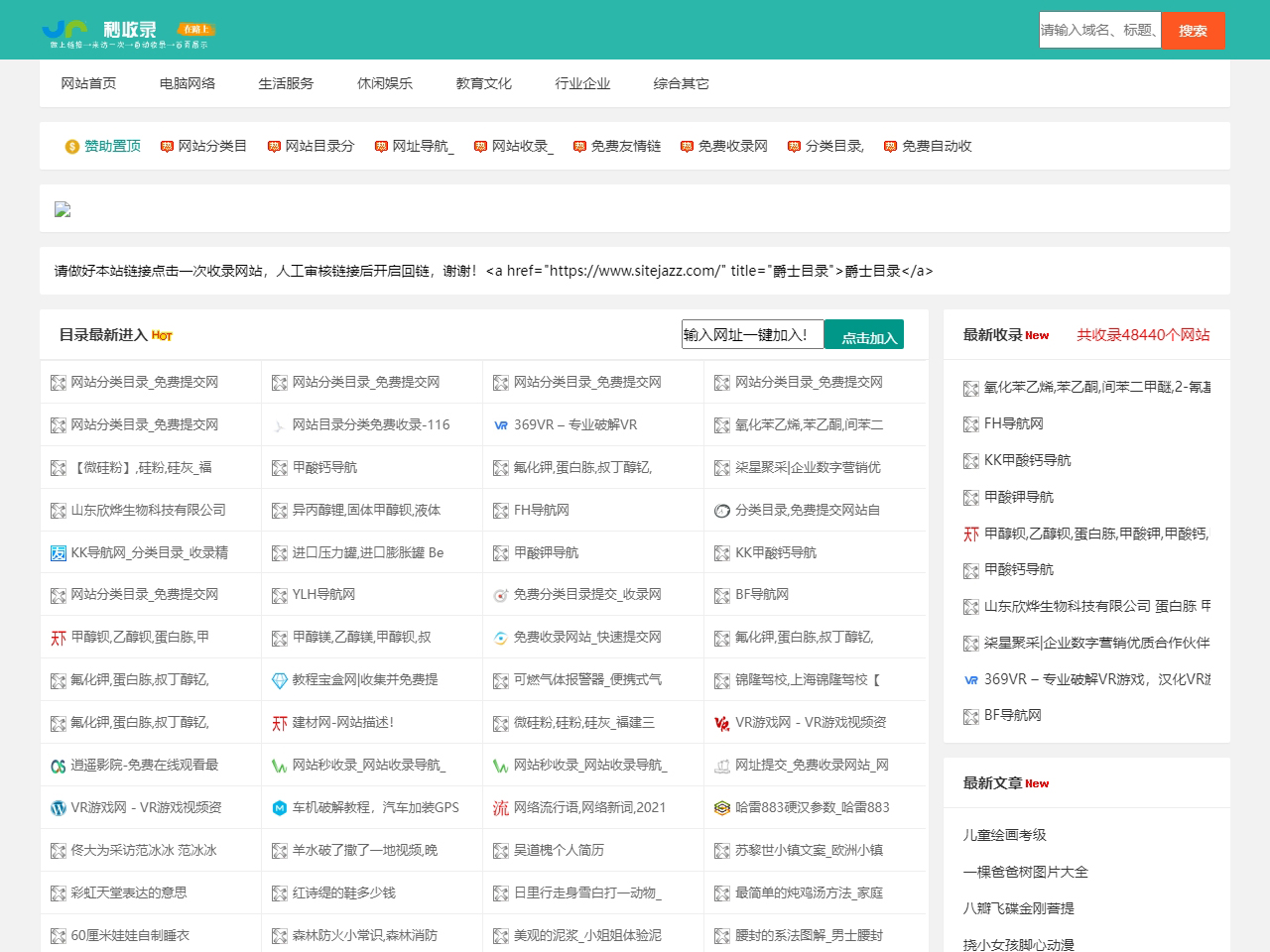This screenshot has height=952, width=1270.
Task: Click the gold coin icon beside 赞助置顶
Action: pyautogui.click(x=72, y=147)
